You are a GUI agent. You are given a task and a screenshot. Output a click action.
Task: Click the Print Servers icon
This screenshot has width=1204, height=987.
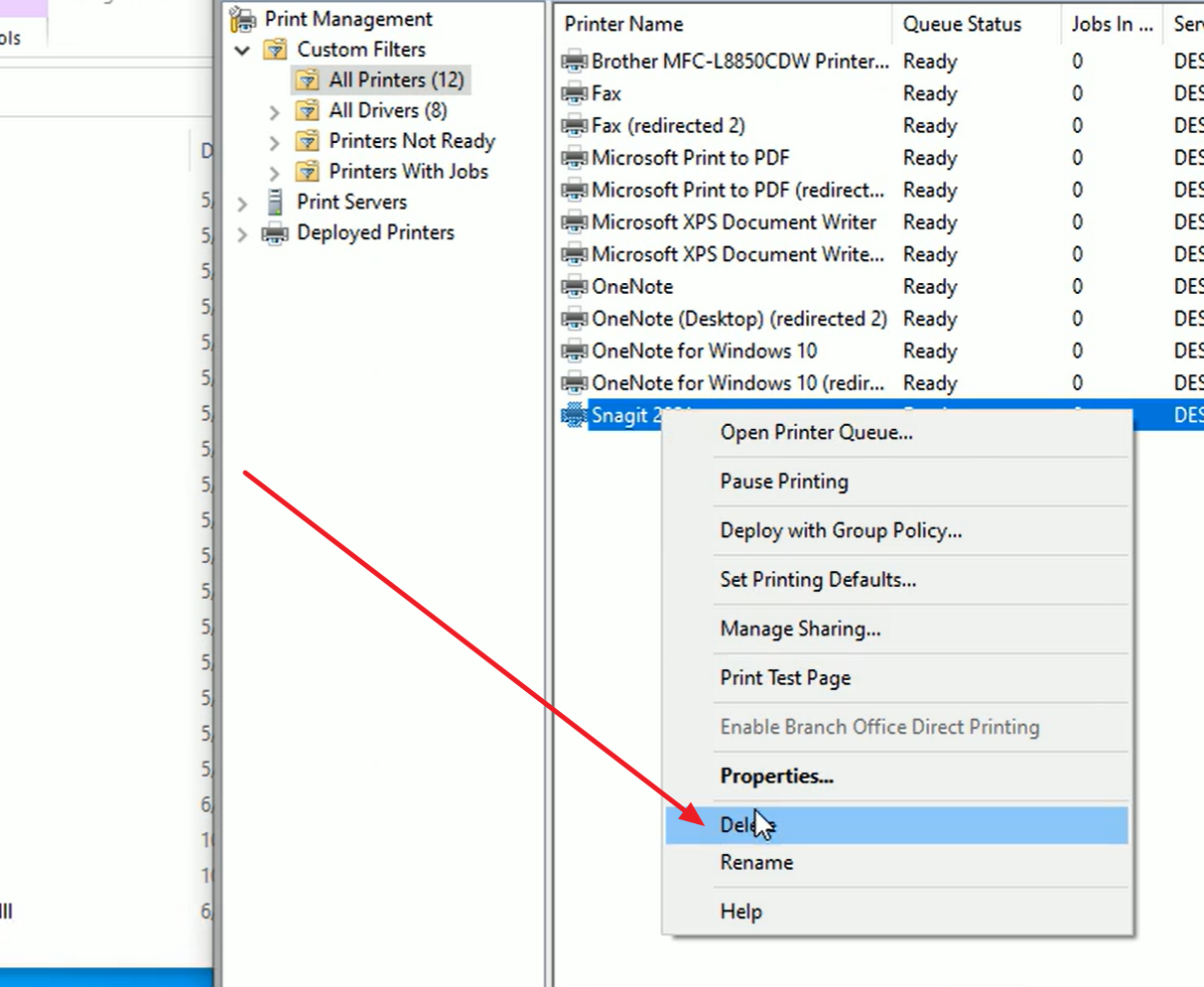click(275, 202)
